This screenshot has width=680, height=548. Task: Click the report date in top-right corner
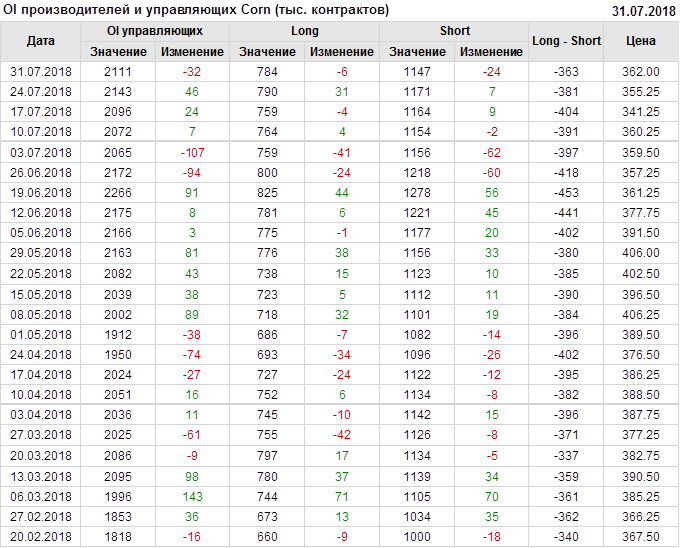[x=643, y=11]
